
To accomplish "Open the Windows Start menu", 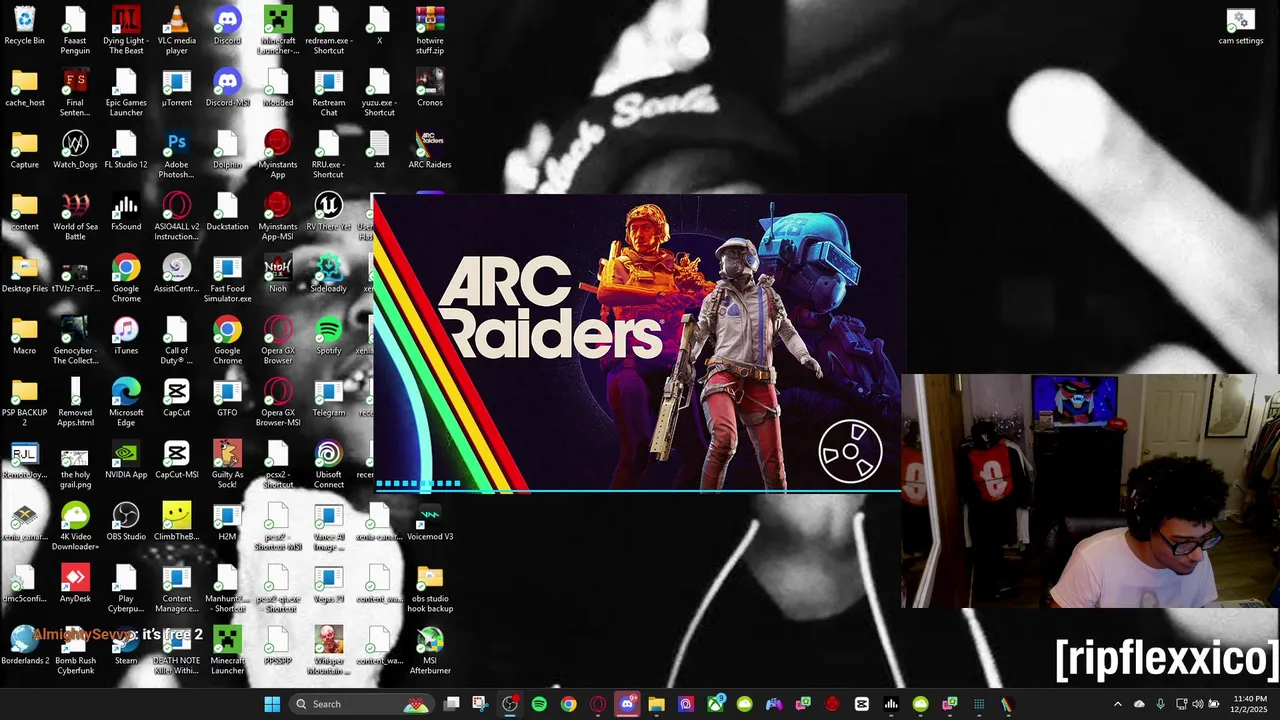I will [272, 704].
